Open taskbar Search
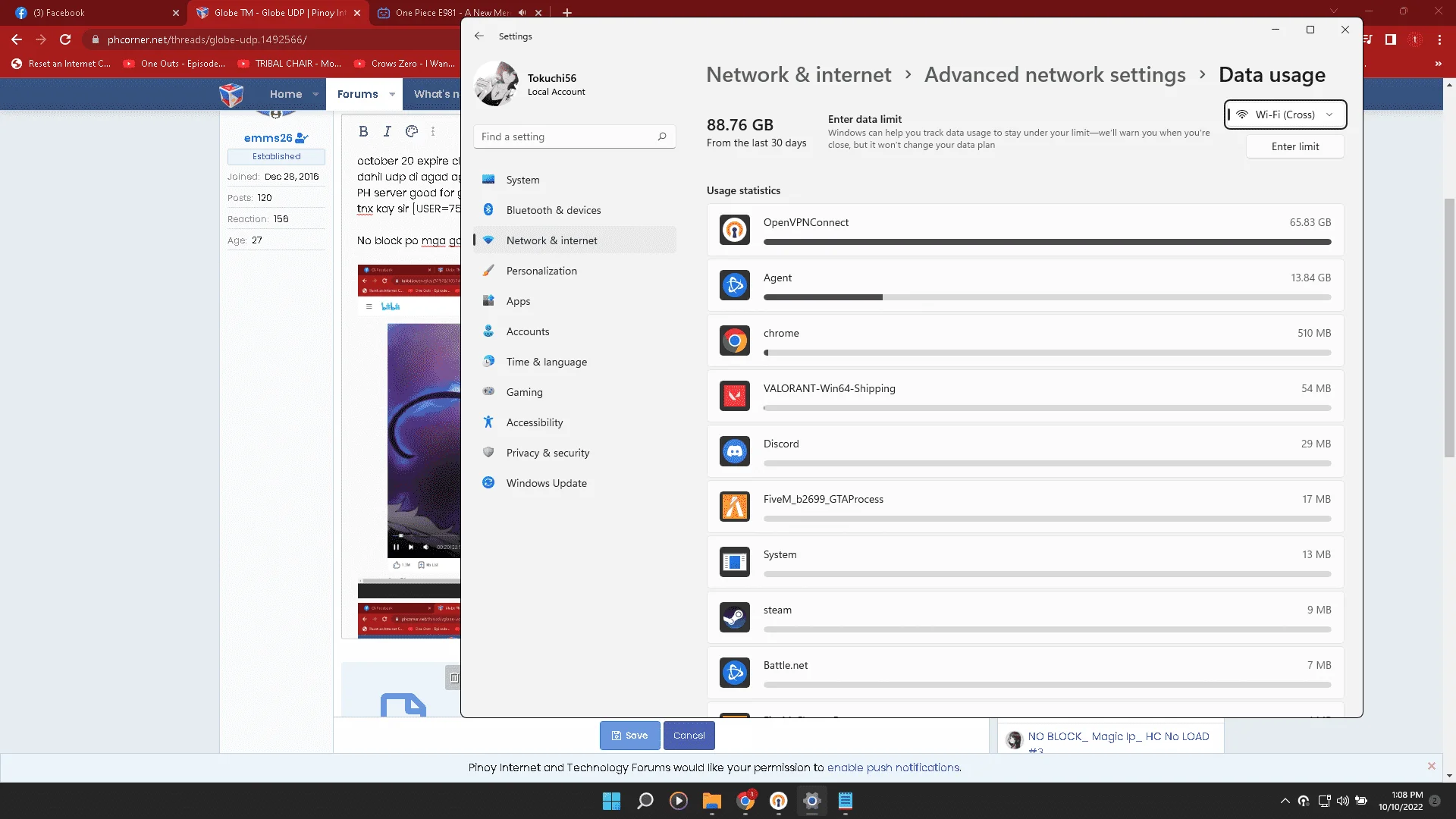 pyautogui.click(x=645, y=801)
